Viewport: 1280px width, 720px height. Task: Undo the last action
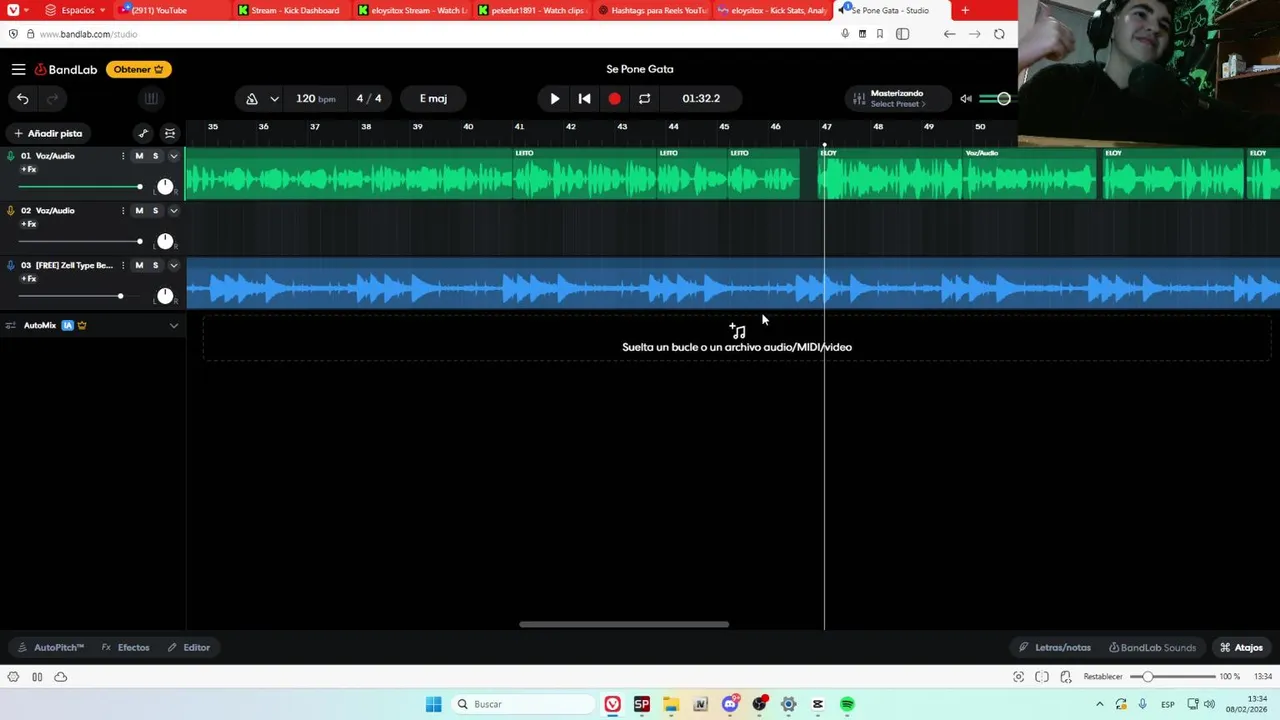pos(23,98)
